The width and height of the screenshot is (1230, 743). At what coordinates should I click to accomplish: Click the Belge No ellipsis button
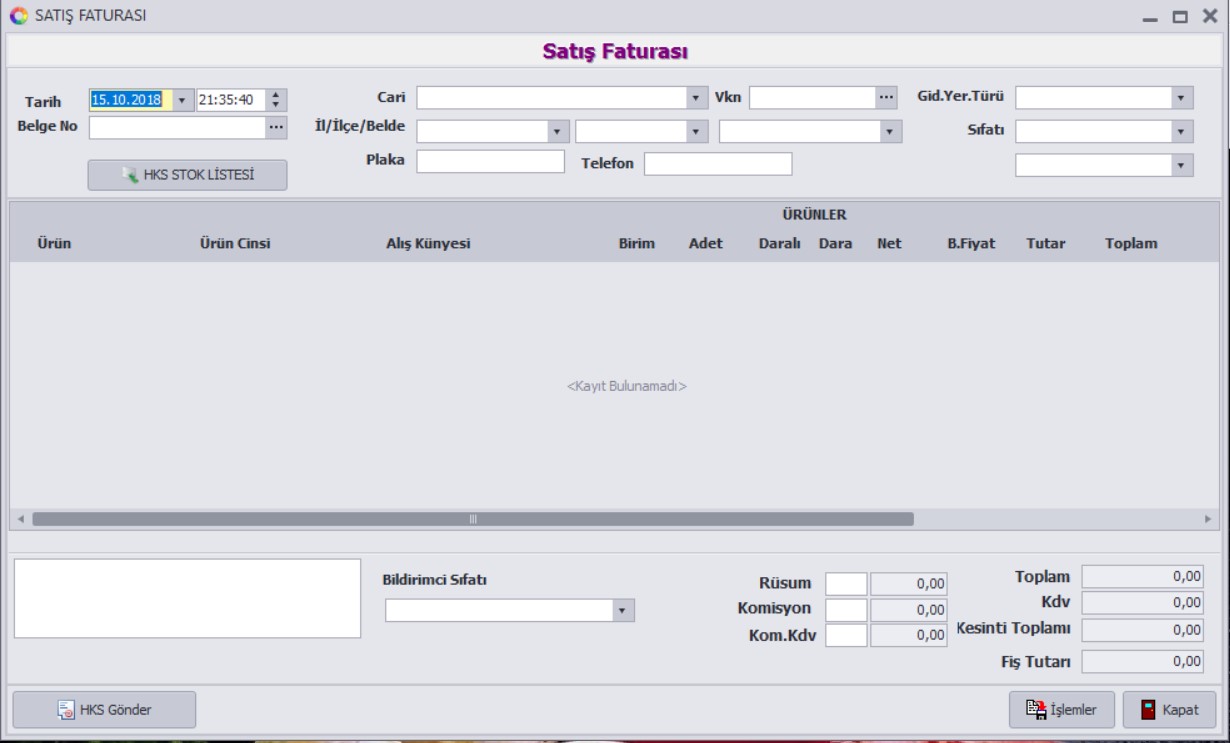(276, 127)
